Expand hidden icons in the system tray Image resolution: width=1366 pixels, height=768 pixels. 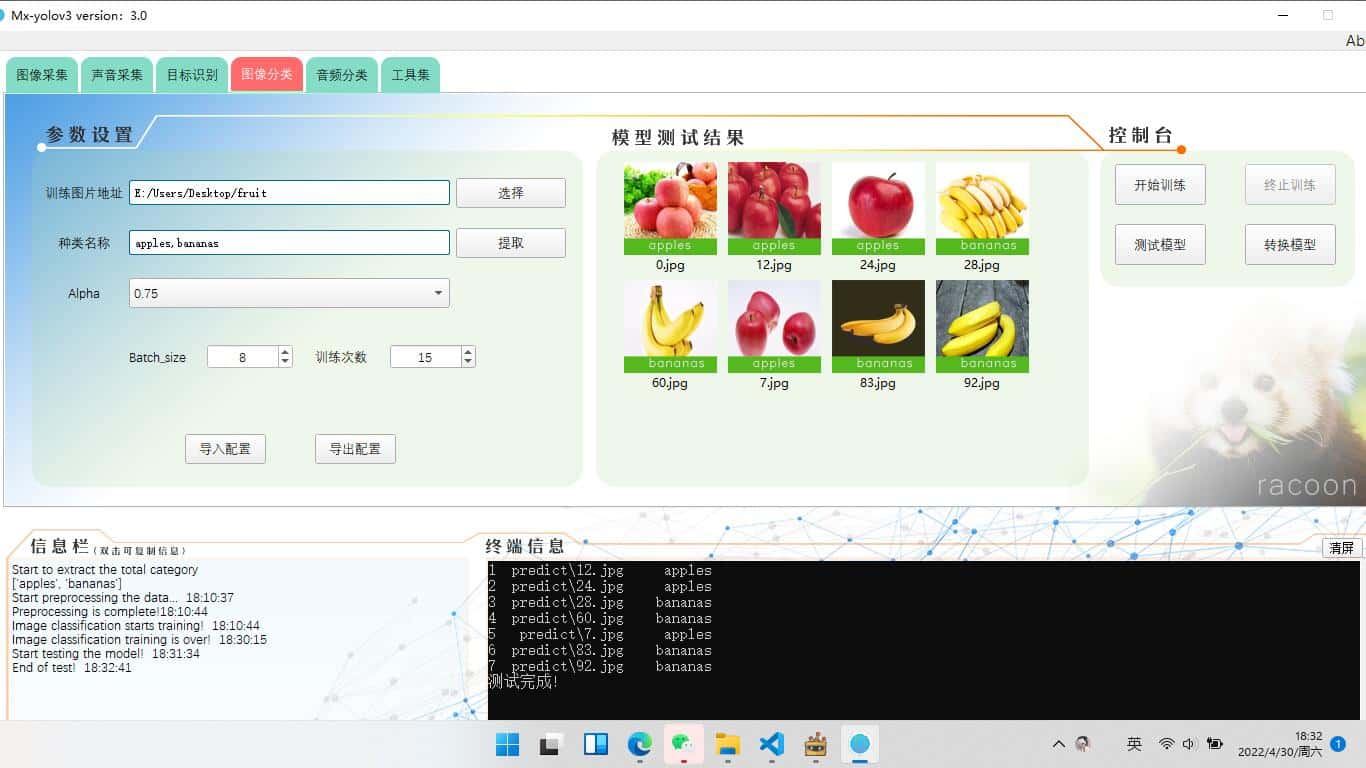pyautogui.click(x=1057, y=744)
